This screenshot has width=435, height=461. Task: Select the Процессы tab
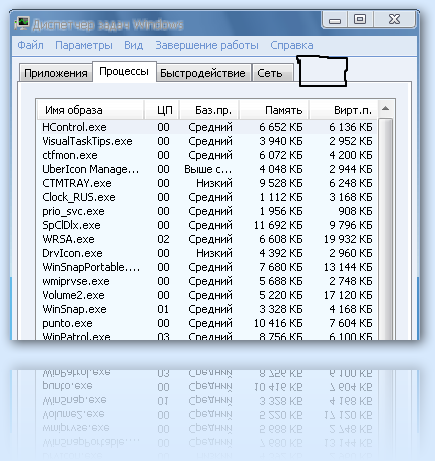coord(124,71)
